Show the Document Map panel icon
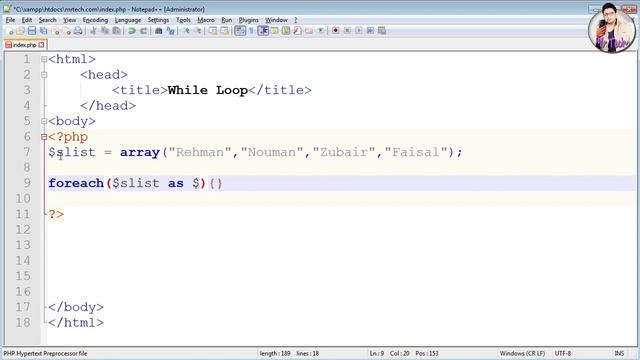This screenshot has width=640, height=360. pos(286,31)
